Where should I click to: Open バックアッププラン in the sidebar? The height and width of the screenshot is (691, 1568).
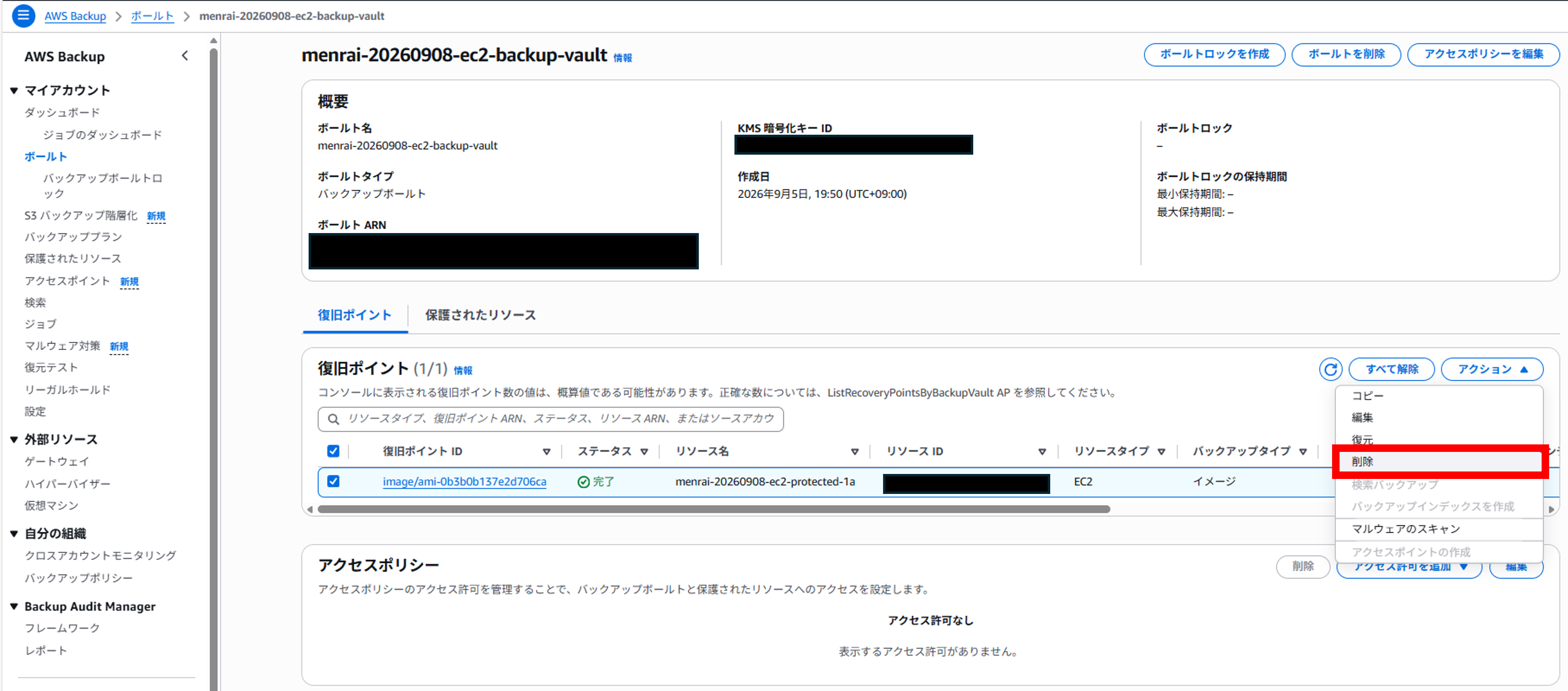tap(73, 237)
